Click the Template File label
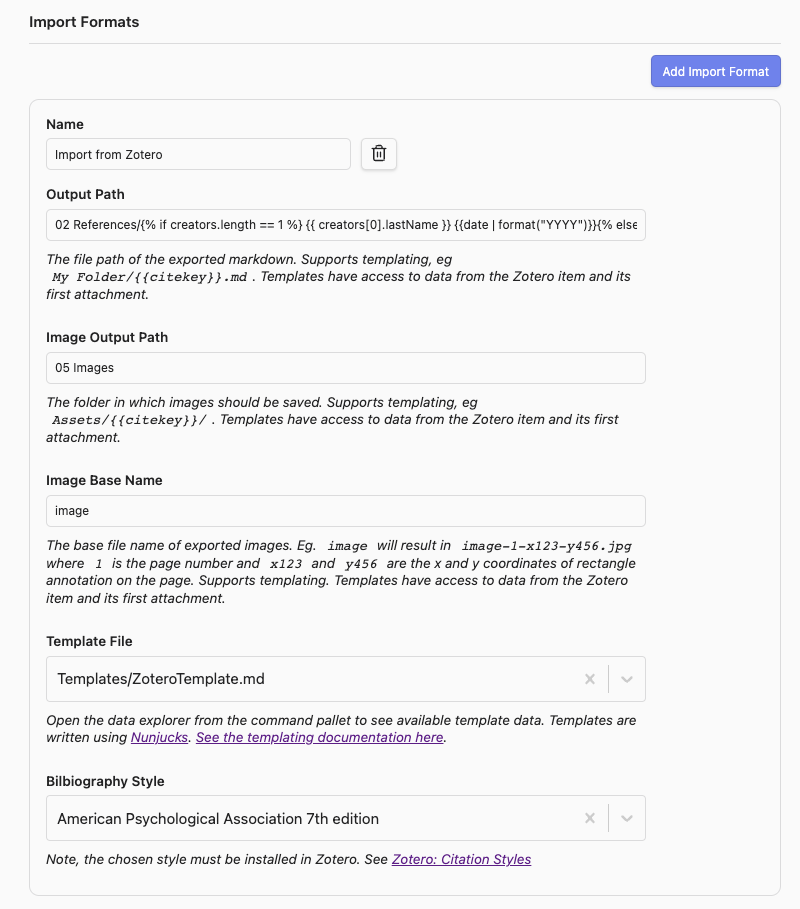The width and height of the screenshot is (800, 909). pos(89,641)
